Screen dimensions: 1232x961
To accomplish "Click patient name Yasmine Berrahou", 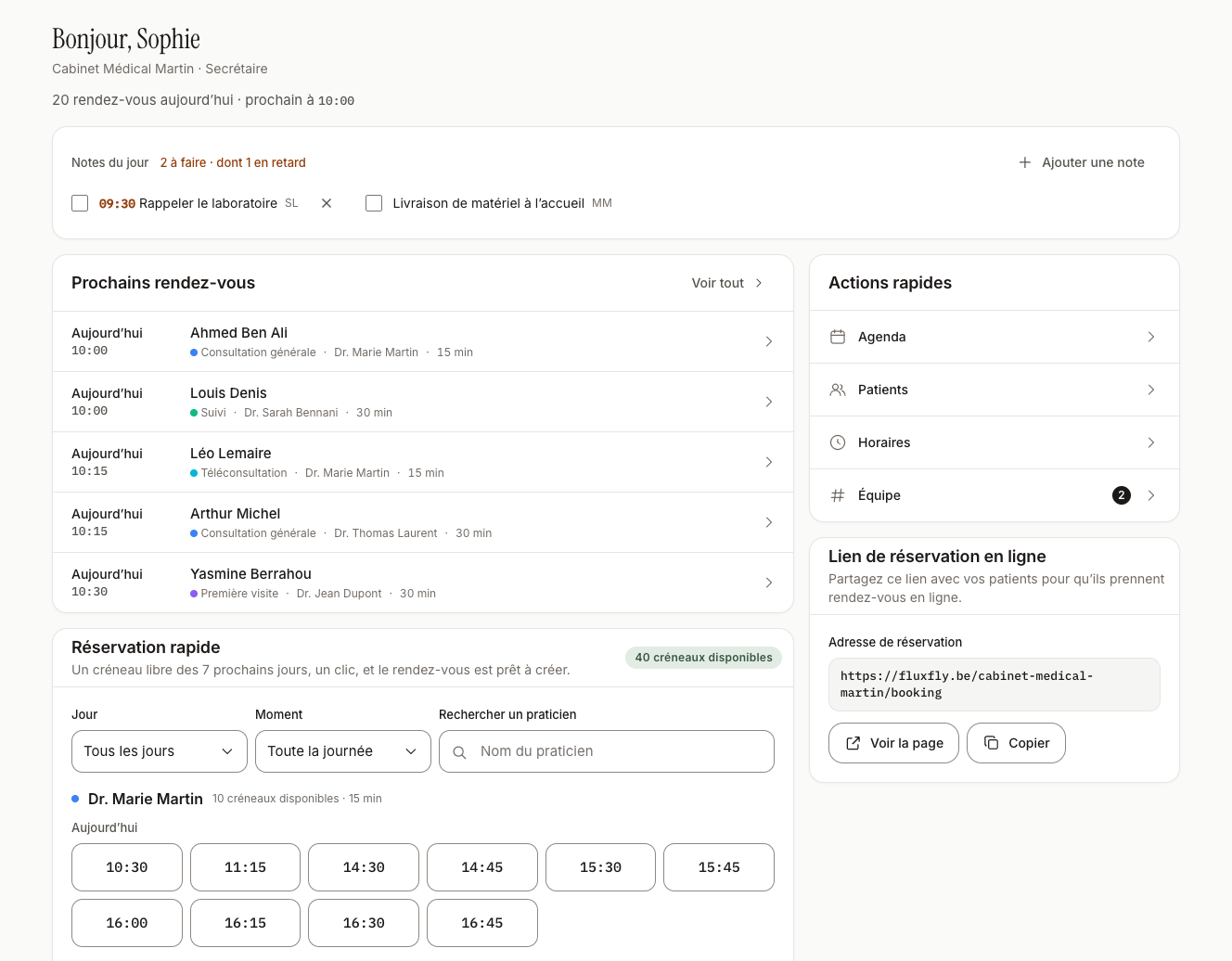I will click(250, 574).
